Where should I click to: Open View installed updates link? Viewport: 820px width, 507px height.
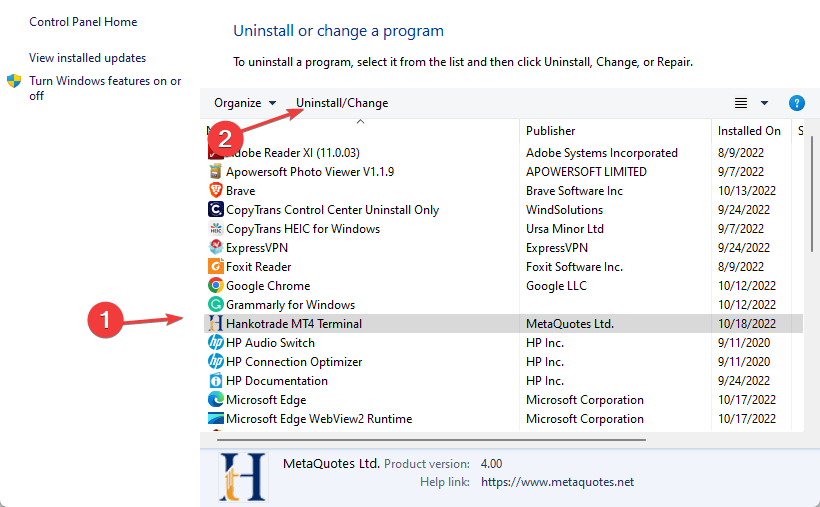click(x=87, y=58)
